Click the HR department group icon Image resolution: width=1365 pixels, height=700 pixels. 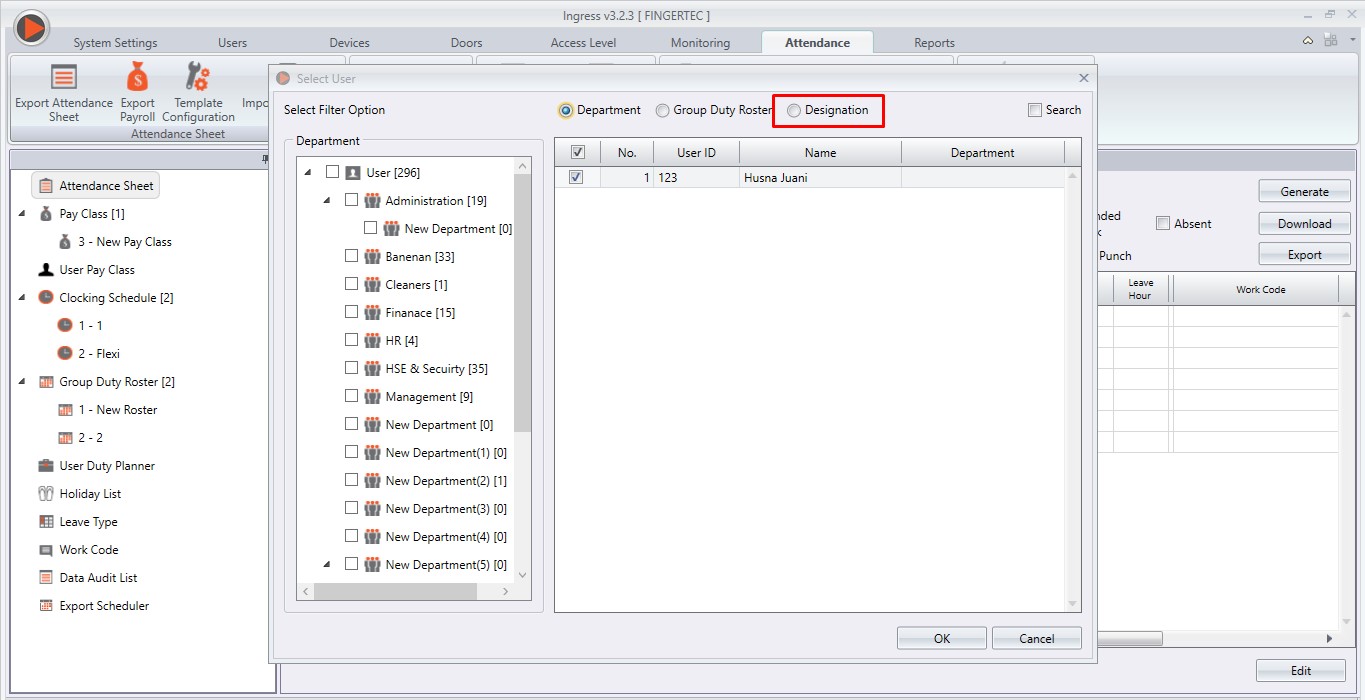pyautogui.click(x=372, y=341)
